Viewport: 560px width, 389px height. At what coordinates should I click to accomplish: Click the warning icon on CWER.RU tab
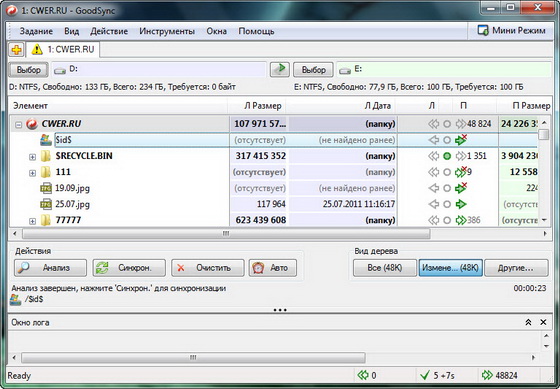(x=37, y=50)
